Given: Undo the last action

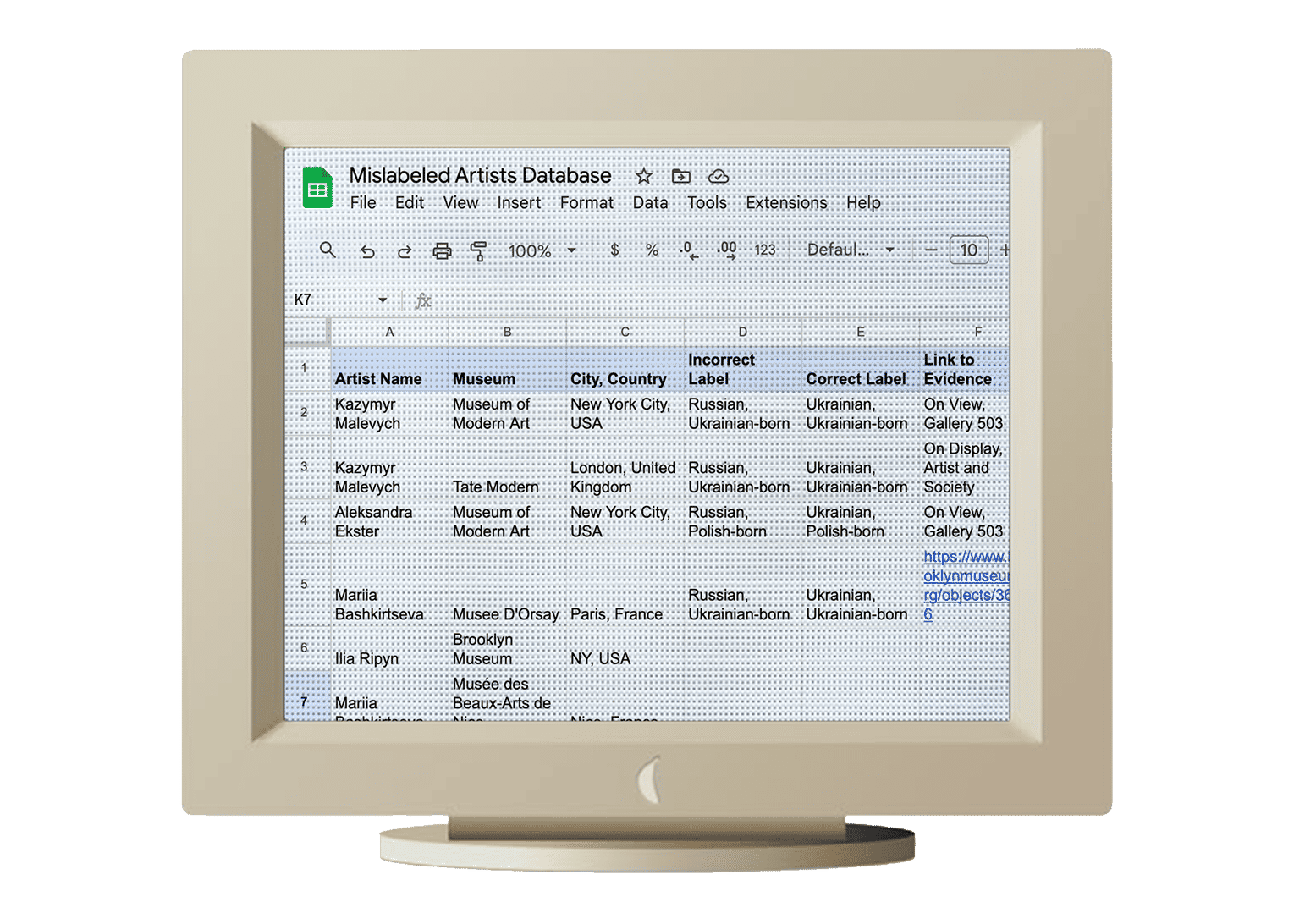Looking at the screenshot, I should point(367,250).
